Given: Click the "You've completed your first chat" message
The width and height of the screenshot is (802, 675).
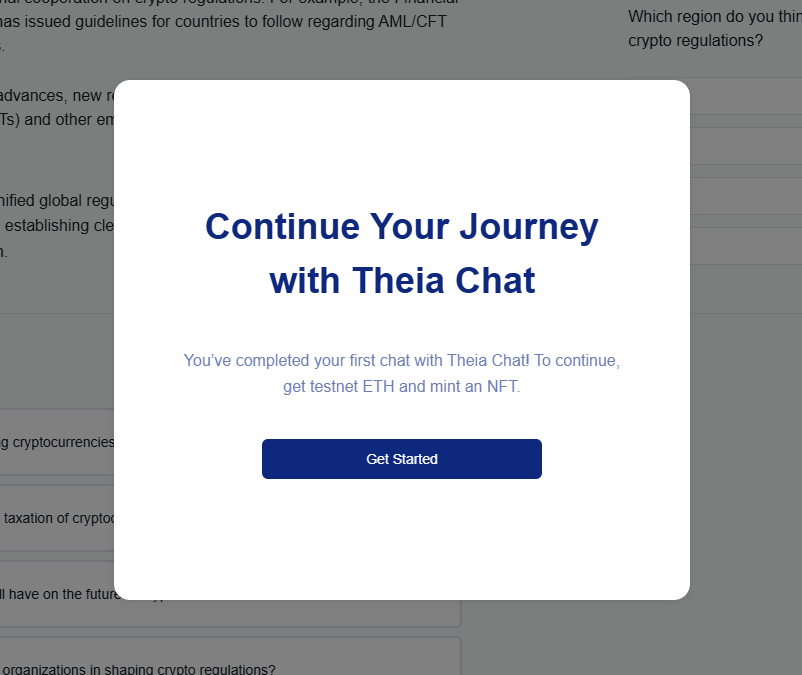Looking at the screenshot, I should tap(401, 360).
